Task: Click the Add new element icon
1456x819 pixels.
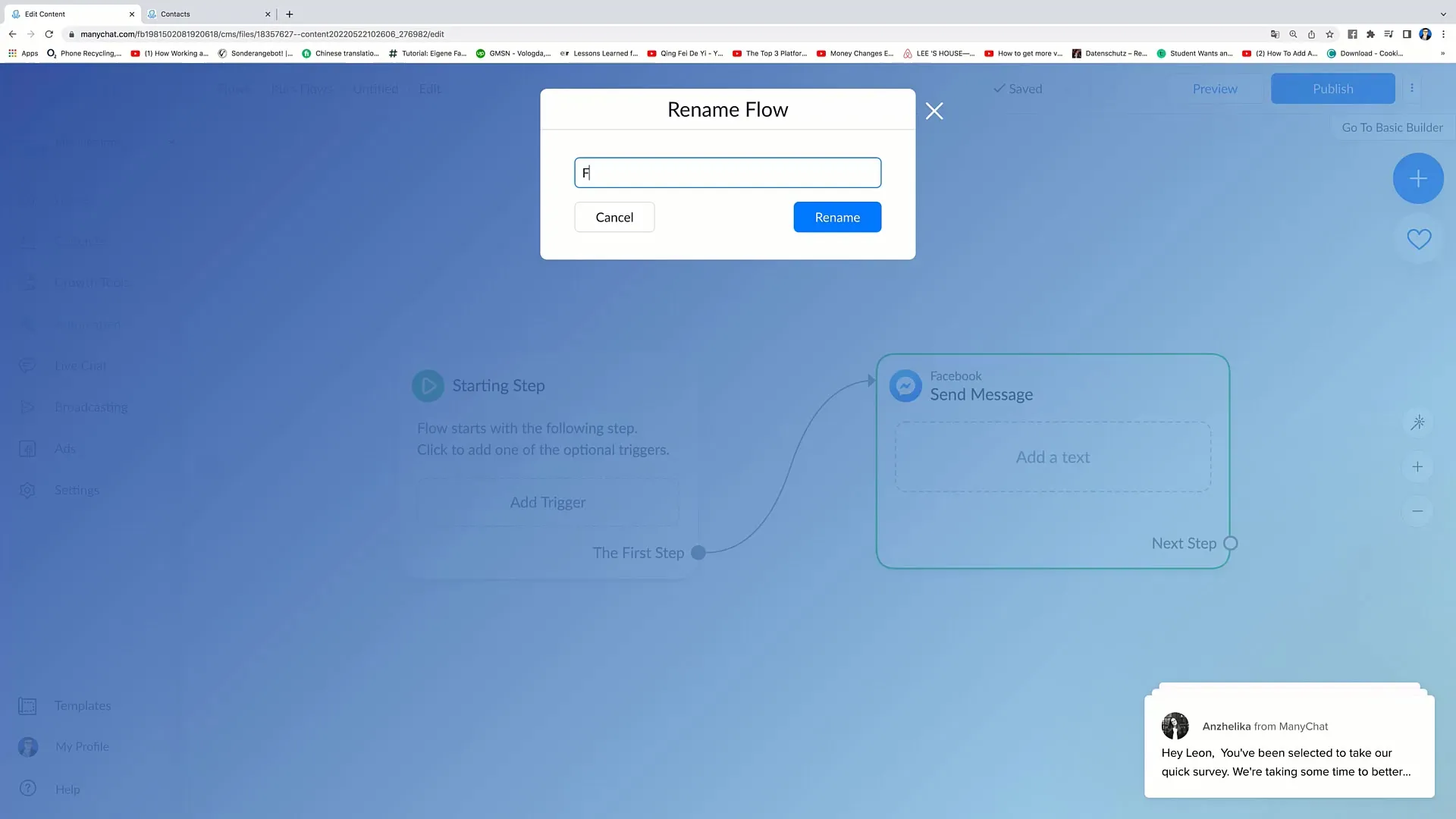Action: click(1419, 178)
